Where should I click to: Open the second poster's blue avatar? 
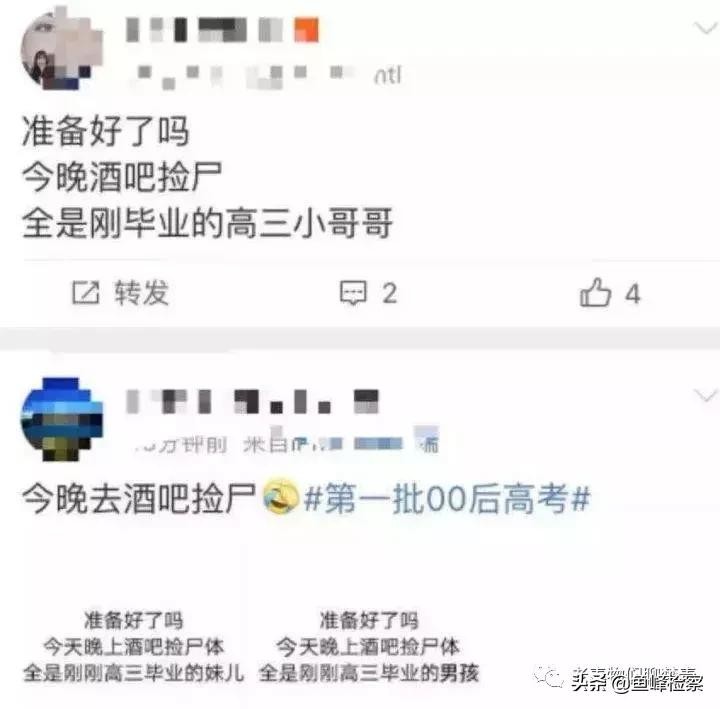coord(62,419)
